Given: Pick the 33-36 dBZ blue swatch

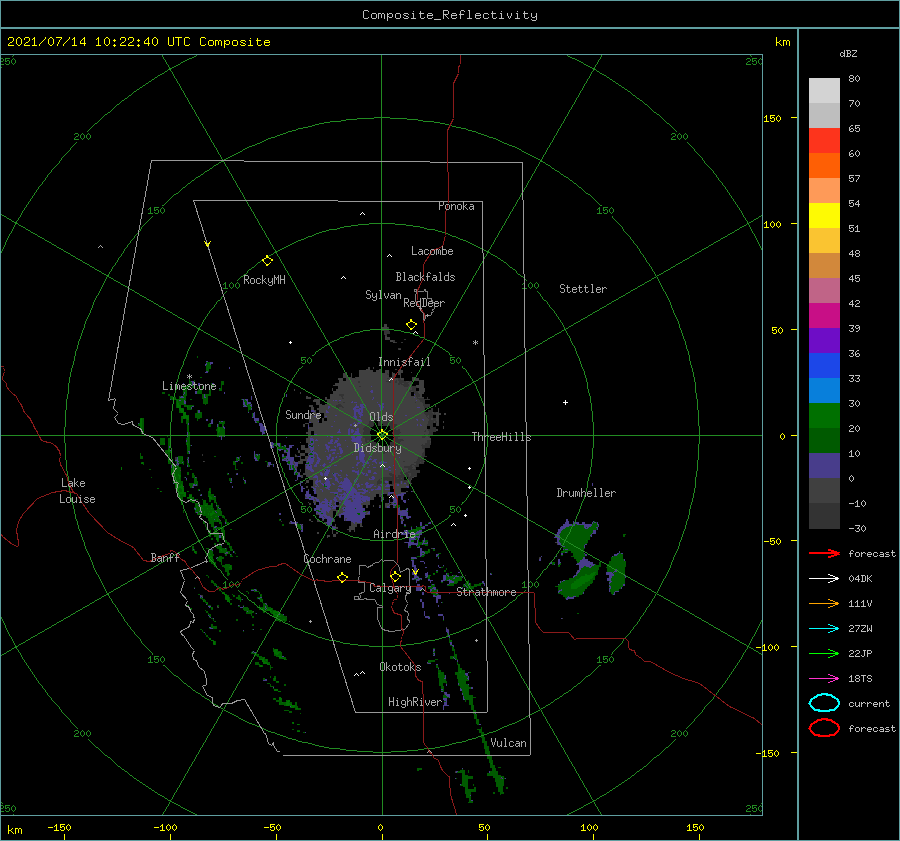Looking at the screenshot, I should coord(824,366).
